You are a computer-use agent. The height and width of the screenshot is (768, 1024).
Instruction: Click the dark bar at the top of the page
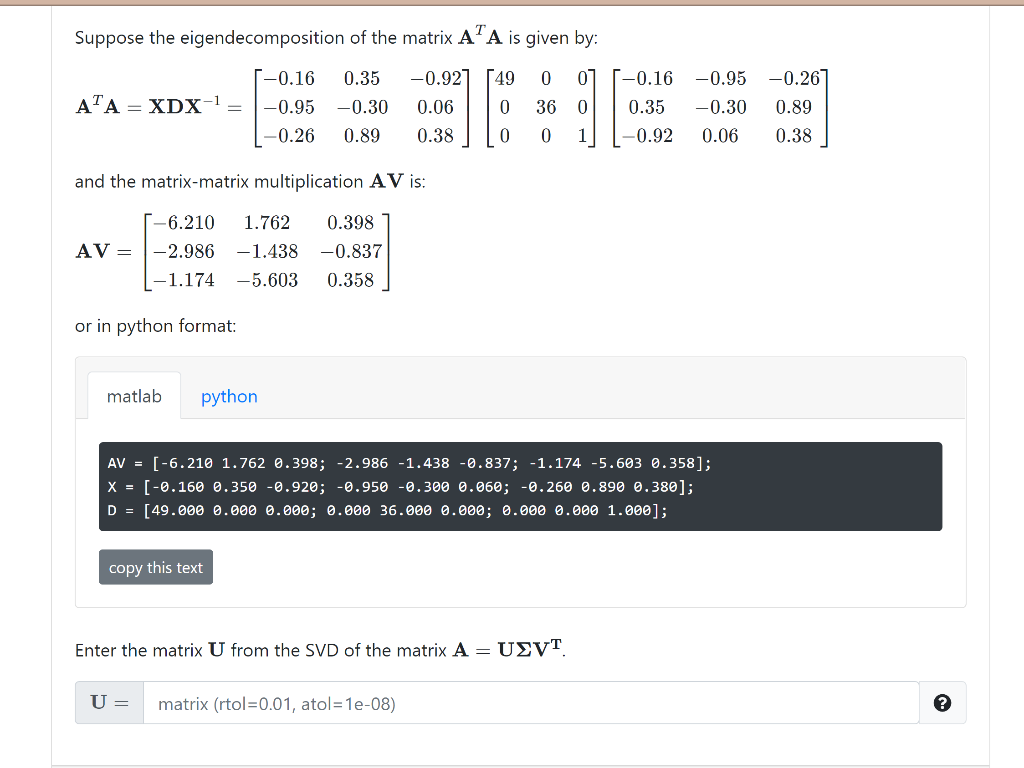click(512, 4)
